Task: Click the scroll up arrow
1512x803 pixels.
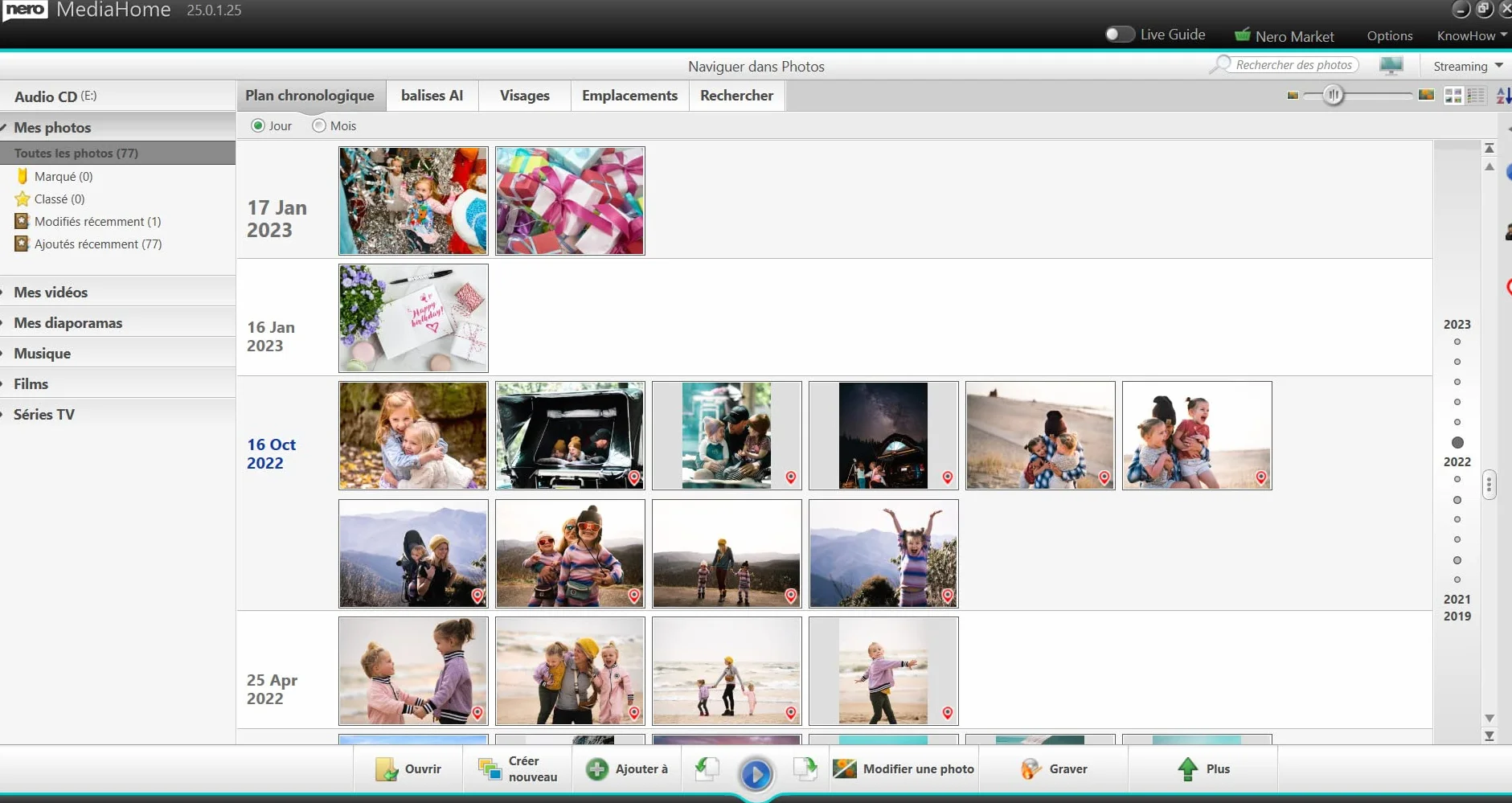Action: tap(1489, 167)
